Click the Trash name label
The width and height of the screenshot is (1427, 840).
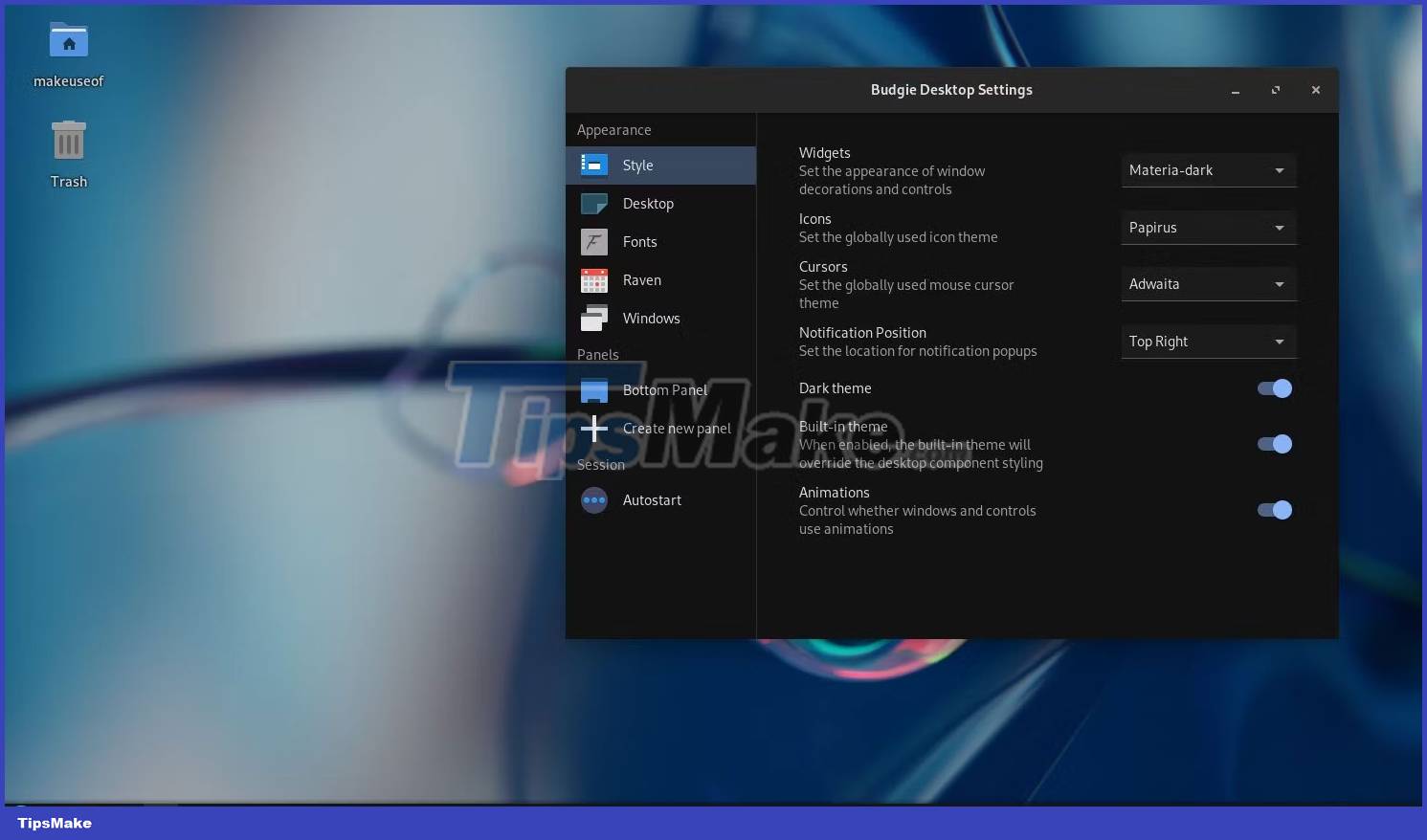(x=69, y=182)
